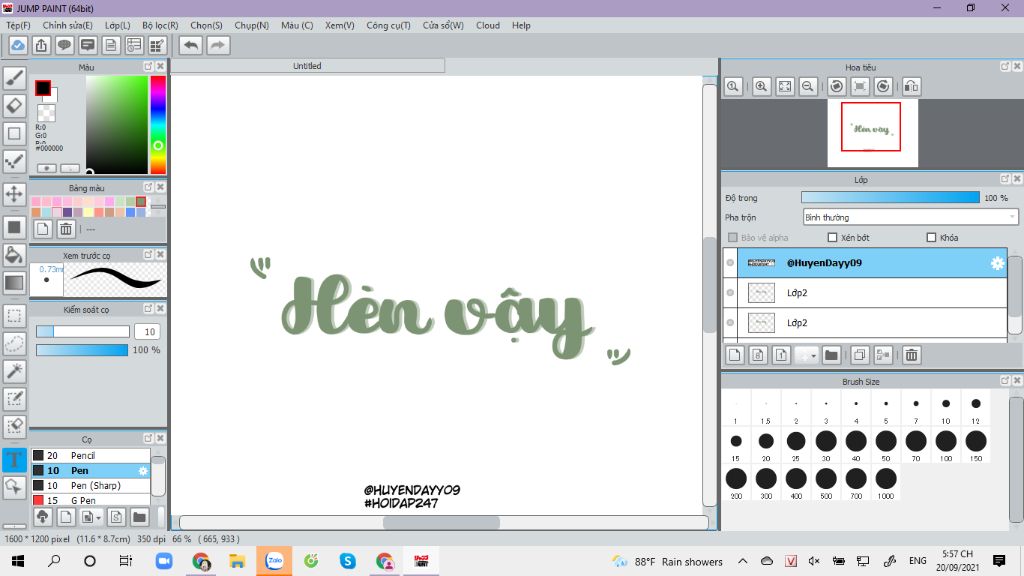This screenshot has width=1024, height=576.
Task: Select the Select Pen tool
Action: click(x=14, y=398)
